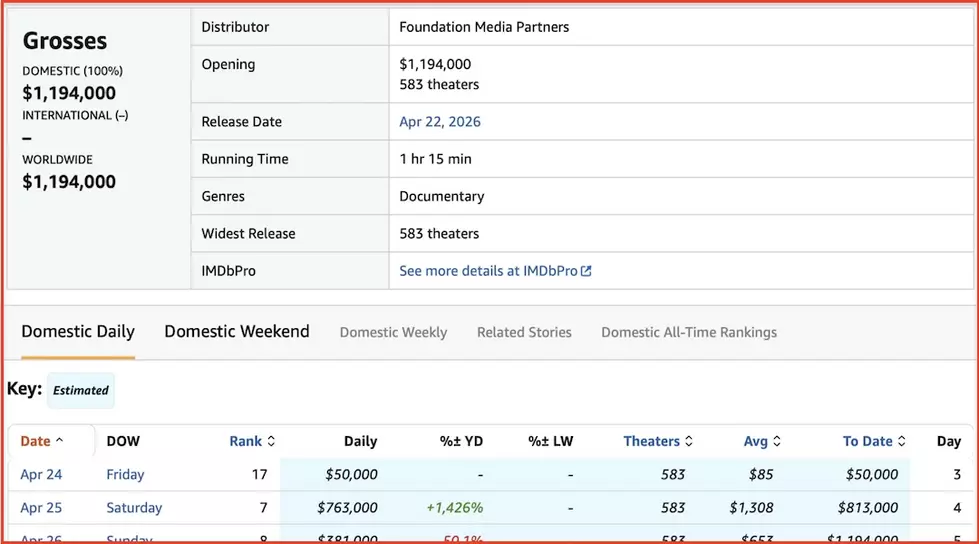Click the sort arrows beside Rank

[x=271, y=441]
